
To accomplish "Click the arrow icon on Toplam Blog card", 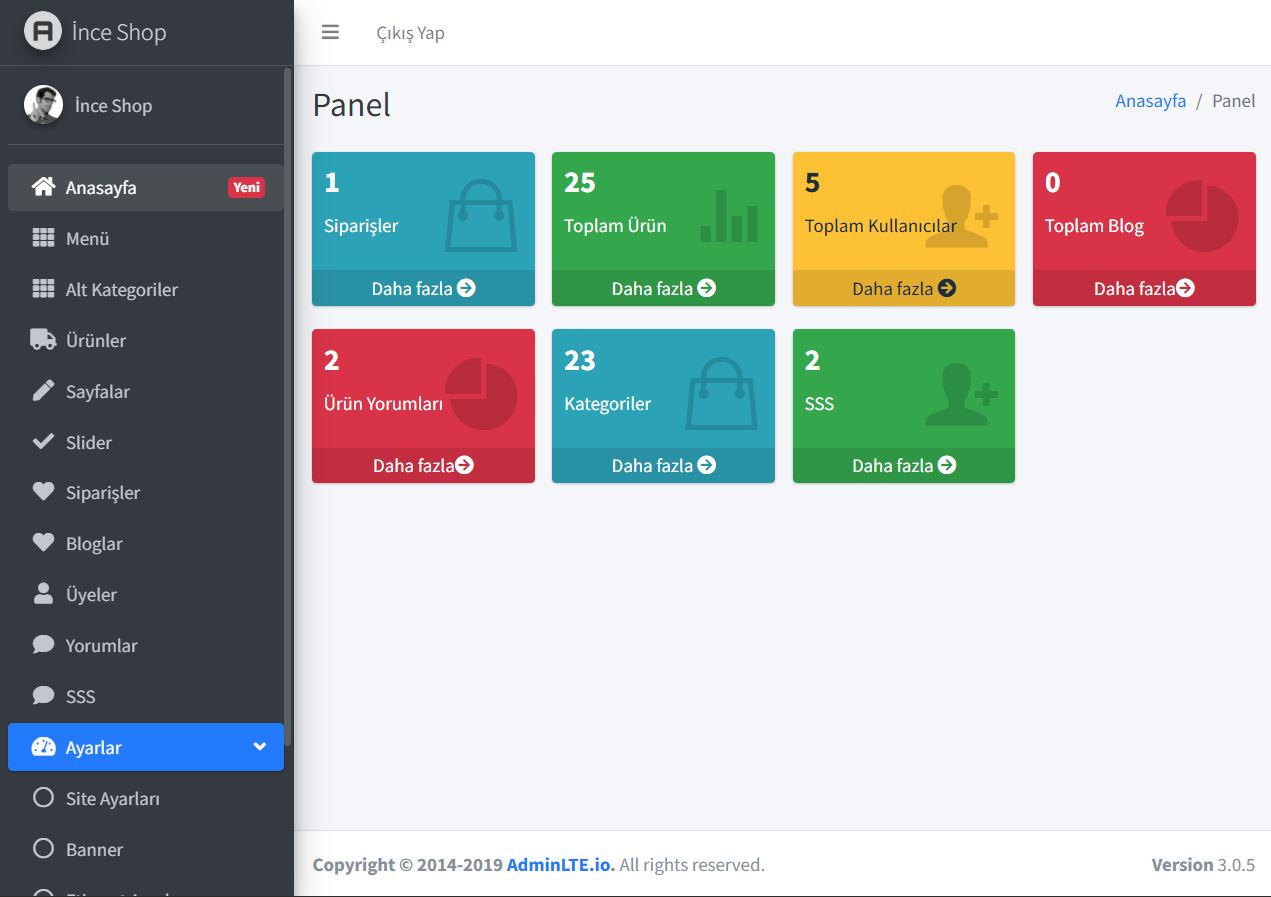I will (x=1184, y=288).
